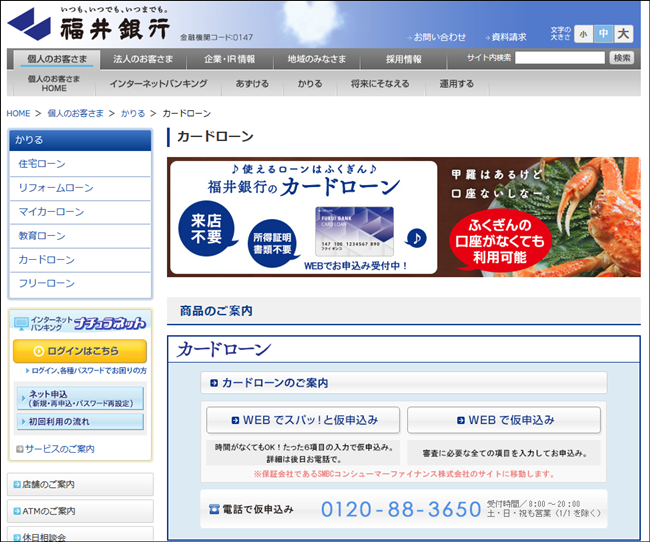Go to HOME in breadcrumb
Viewport: 650px width, 542px height.
[x=18, y=113]
